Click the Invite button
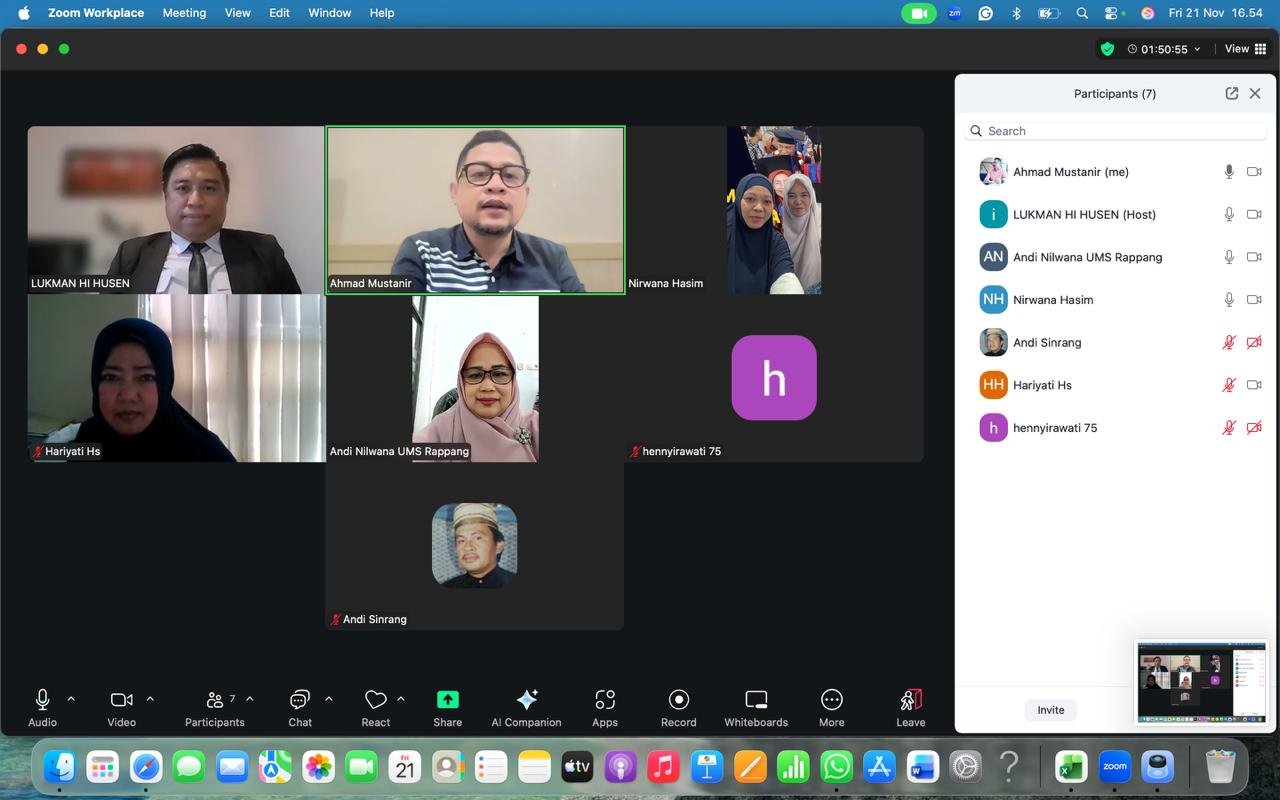This screenshot has width=1280, height=800. (1050, 710)
